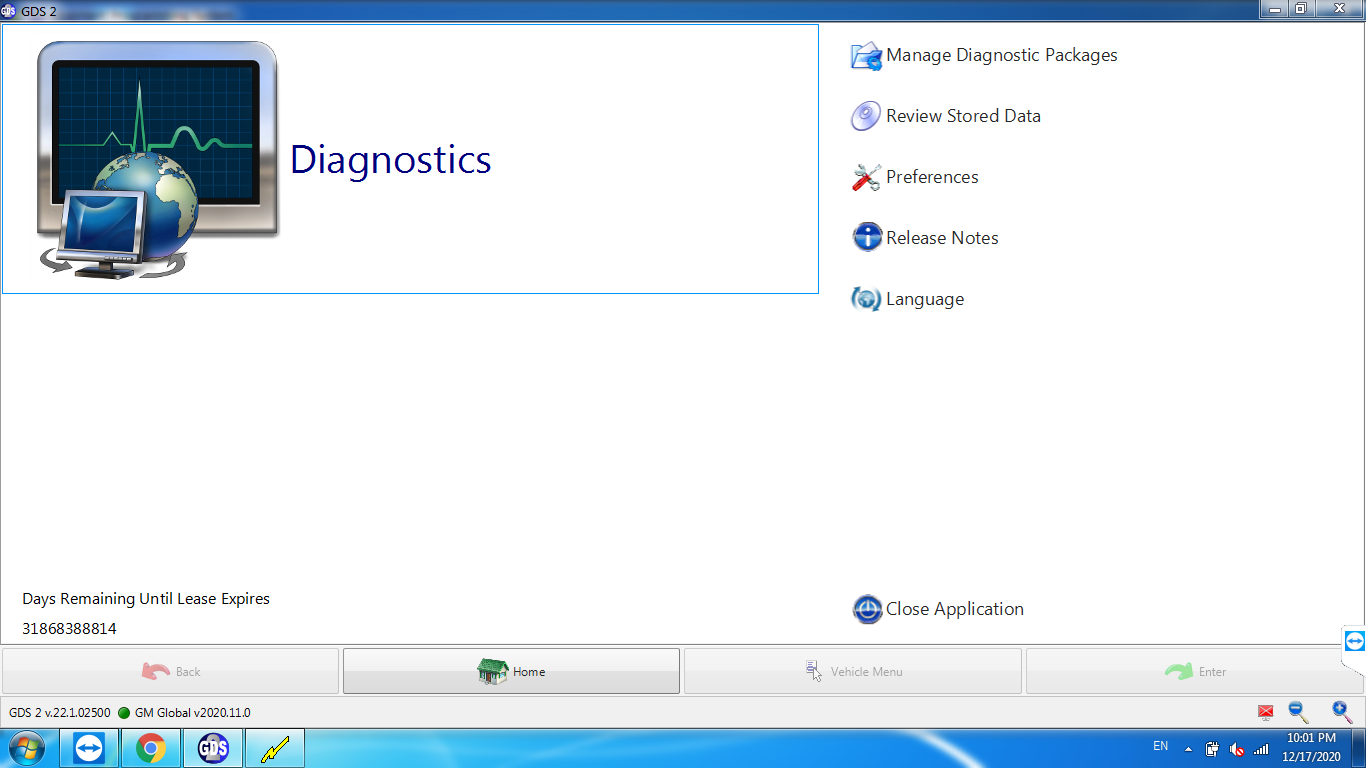This screenshot has width=1366, height=768.
Task: Select Close Application
Action: (955, 609)
